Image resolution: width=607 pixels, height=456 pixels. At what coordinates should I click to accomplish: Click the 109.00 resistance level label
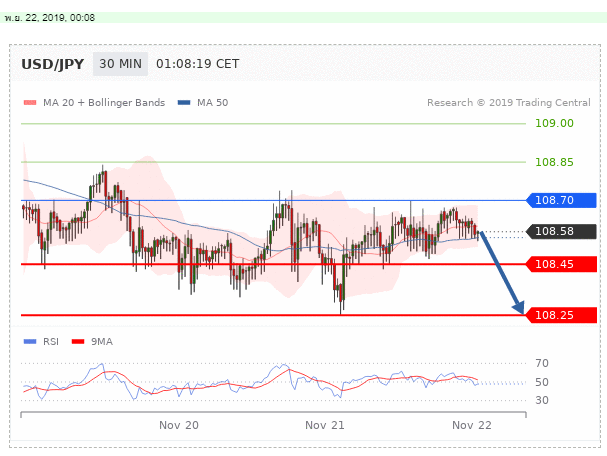[554, 123]
